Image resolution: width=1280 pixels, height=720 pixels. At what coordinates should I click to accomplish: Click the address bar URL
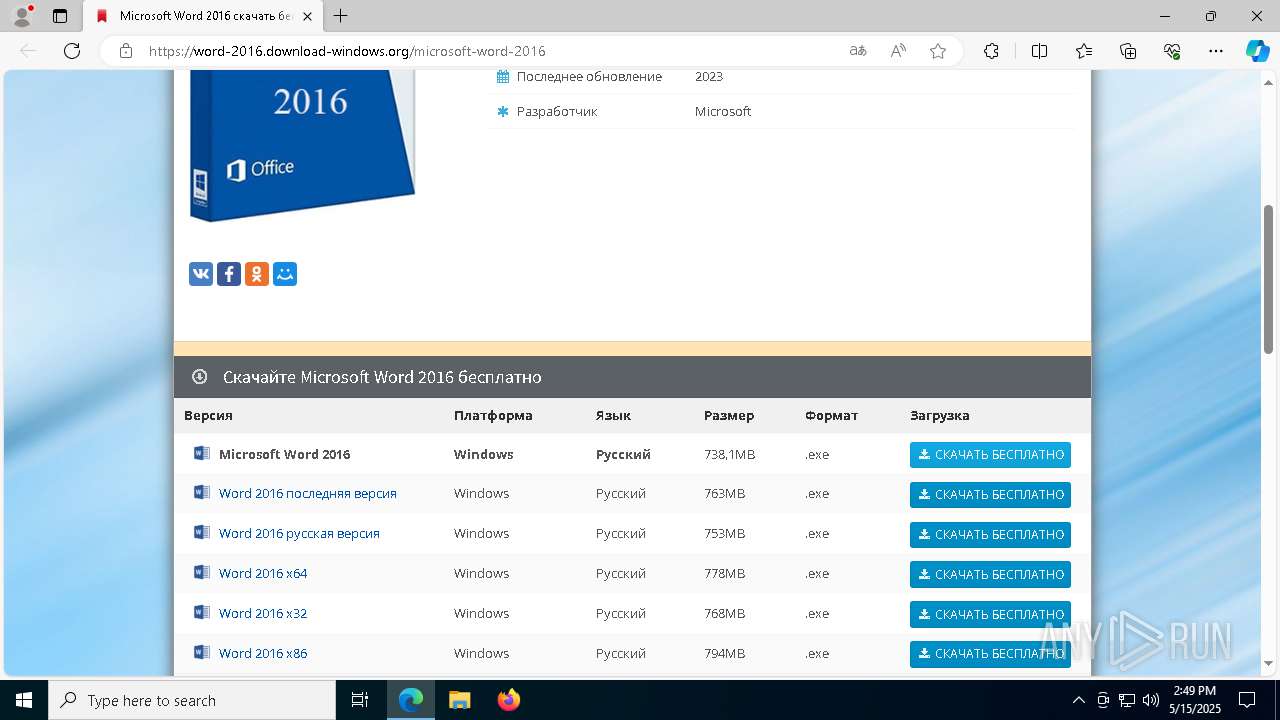347,51
